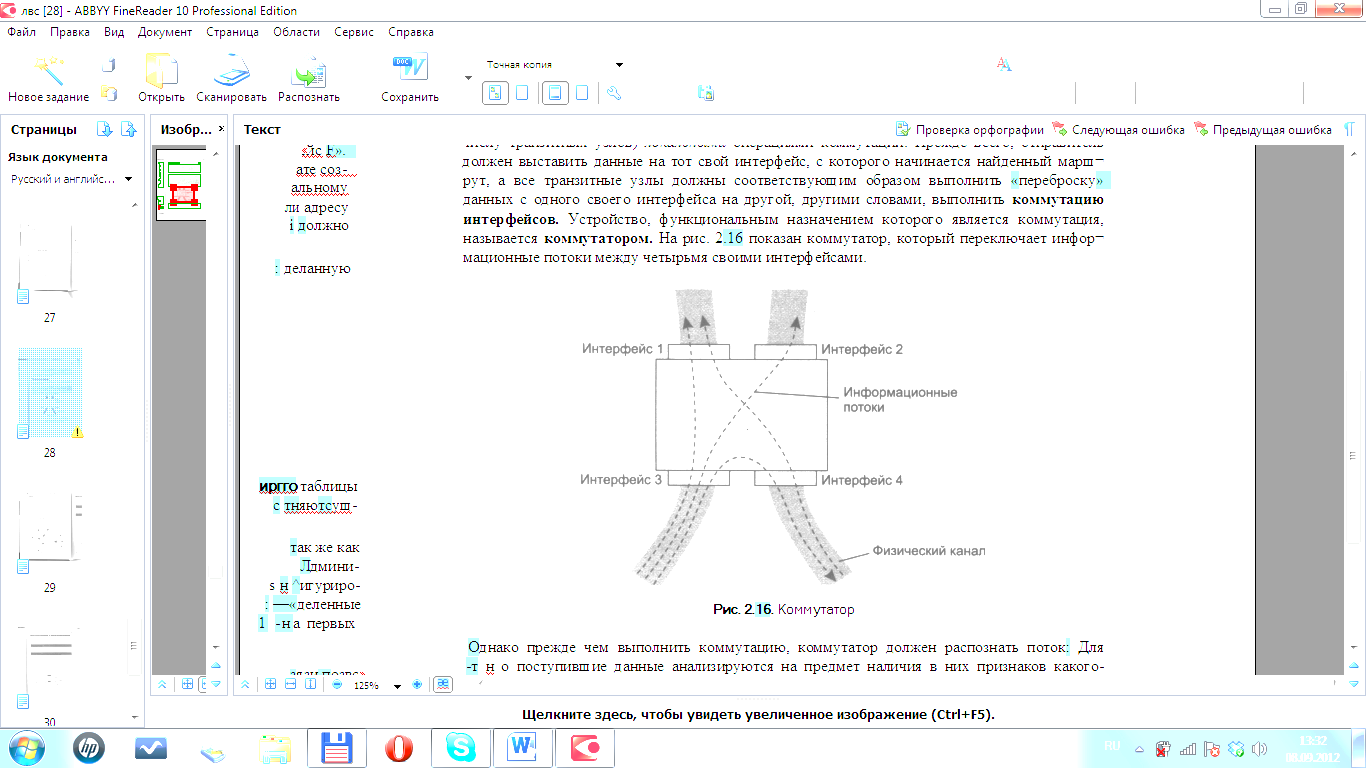Click the Распознать icon
This screenshot has width=1366, height=768.
tap(308, 71)
